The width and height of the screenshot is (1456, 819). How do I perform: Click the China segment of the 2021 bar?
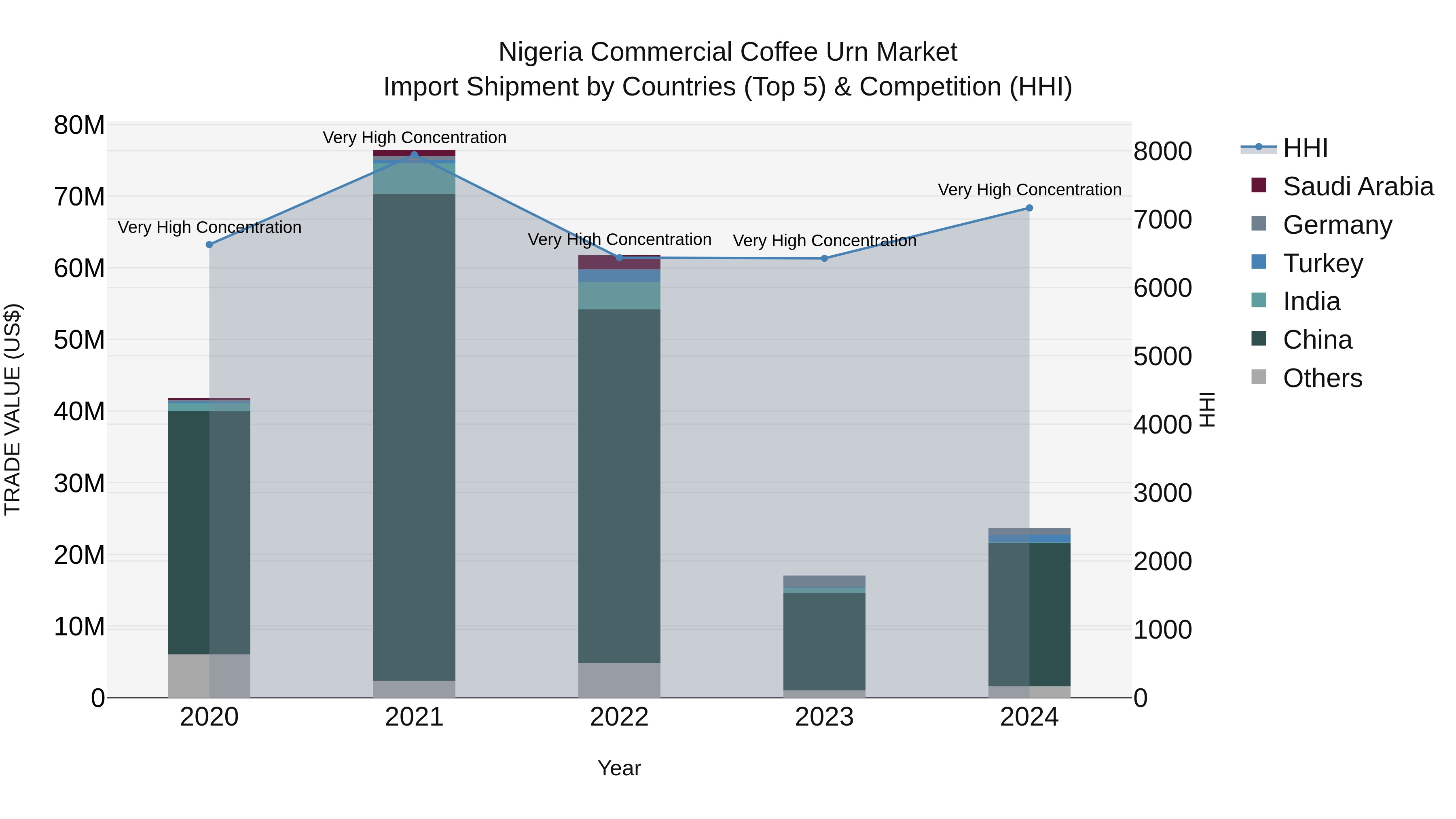tap(414, 437)
